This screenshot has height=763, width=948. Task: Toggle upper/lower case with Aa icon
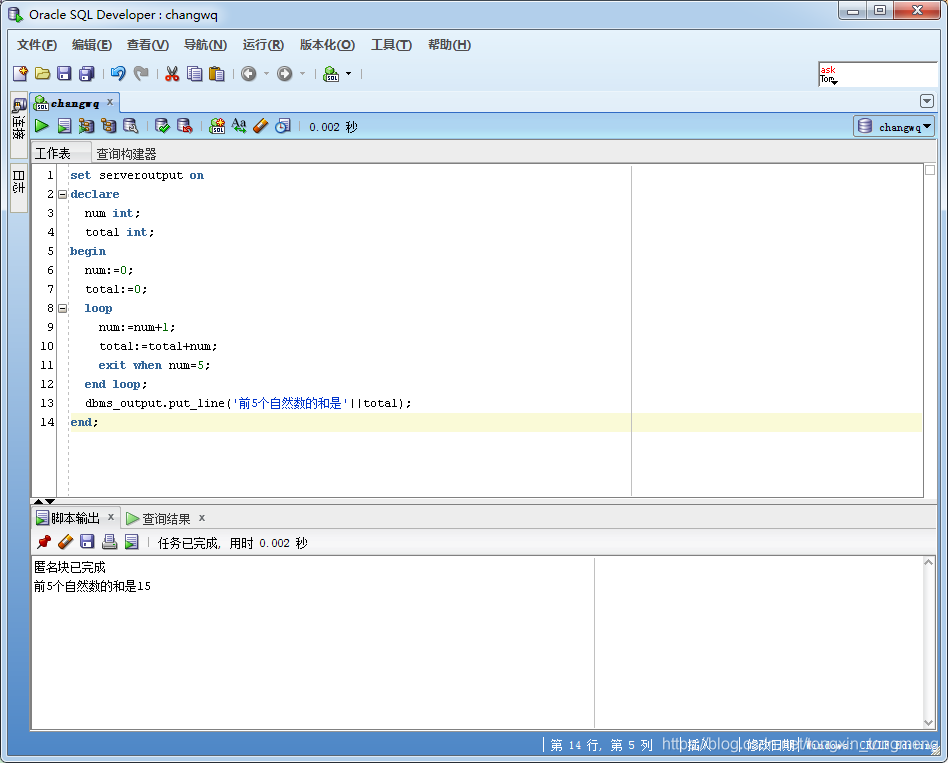pos(239,126)
